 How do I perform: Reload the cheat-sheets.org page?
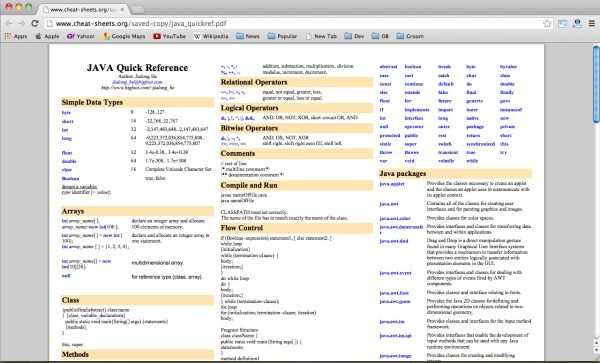click(x=35, y=23)
